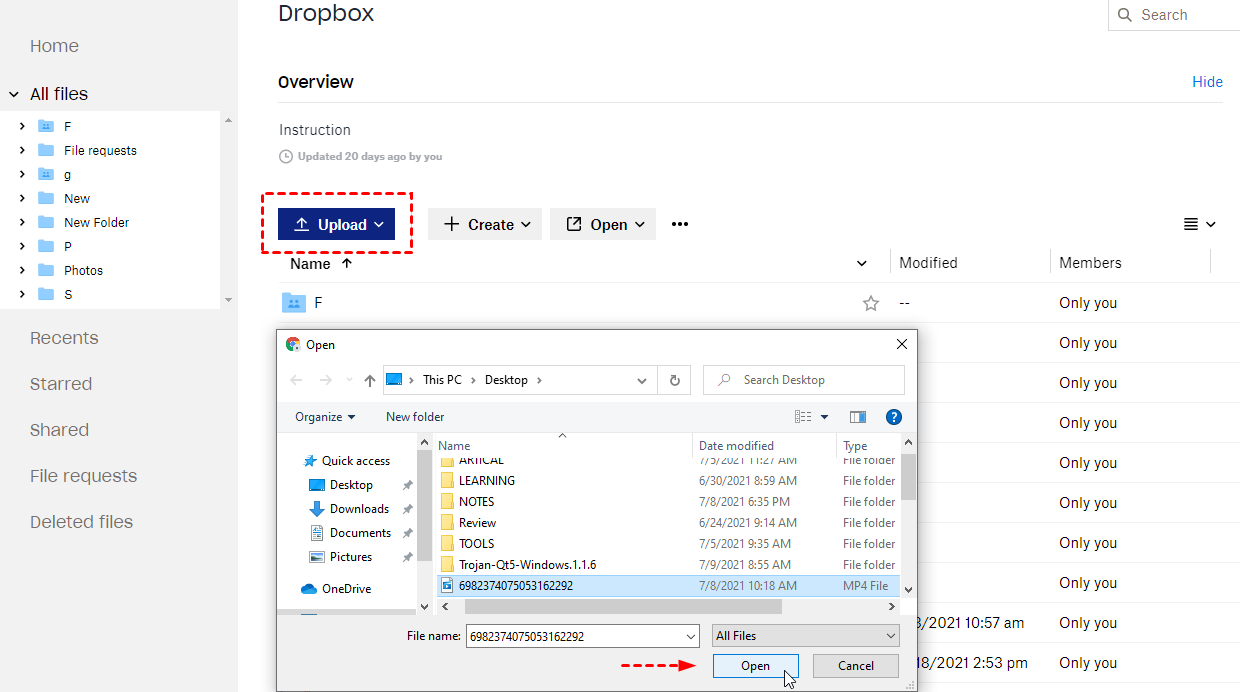Viewport: 1240px width, 692px height.
Task: Click the File name input box
Action: (x=582, y=636)
